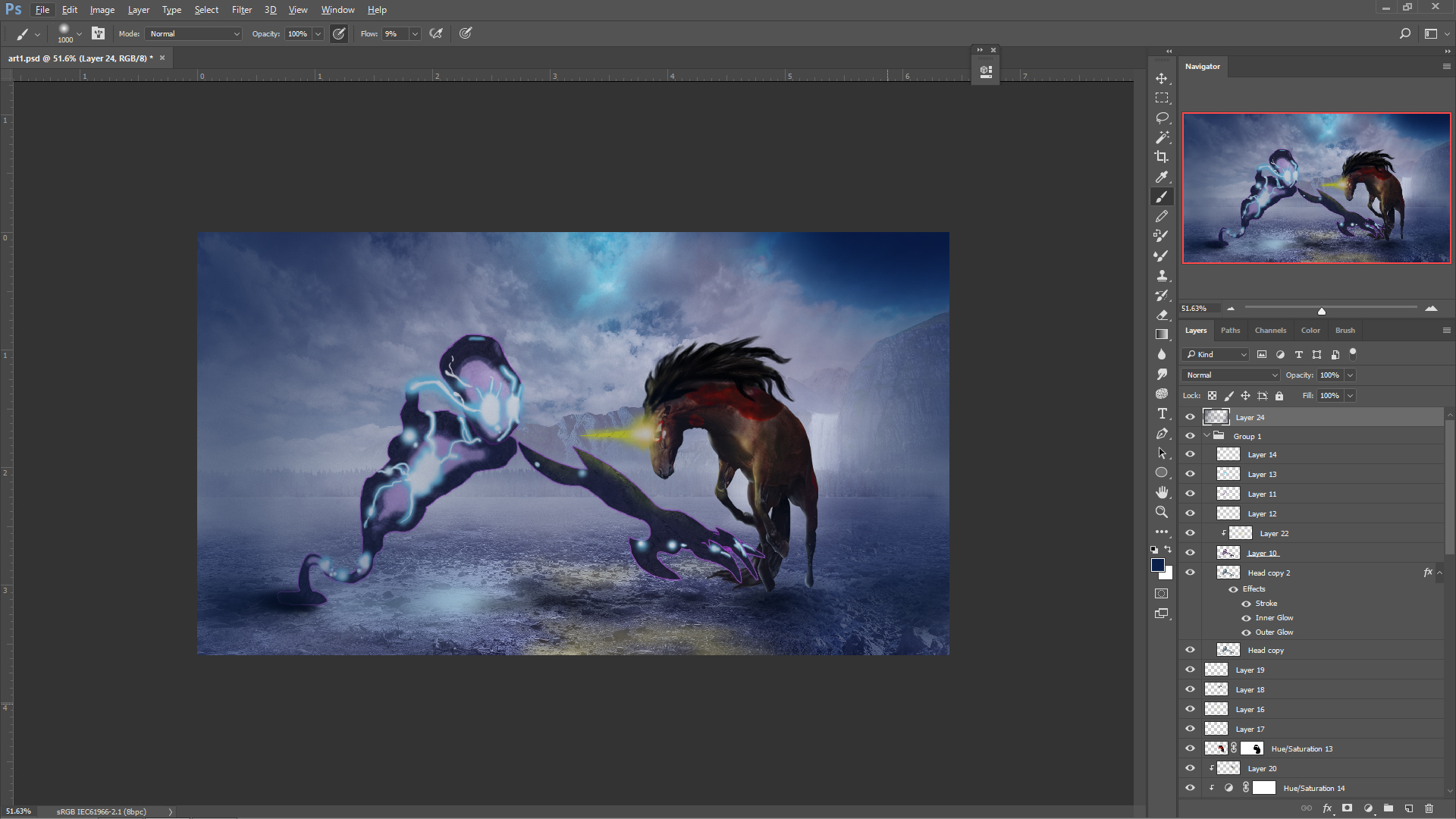Hide Group 1 visibility
The height and width of the screenshot is (819, 1456).
point(1190,436)
